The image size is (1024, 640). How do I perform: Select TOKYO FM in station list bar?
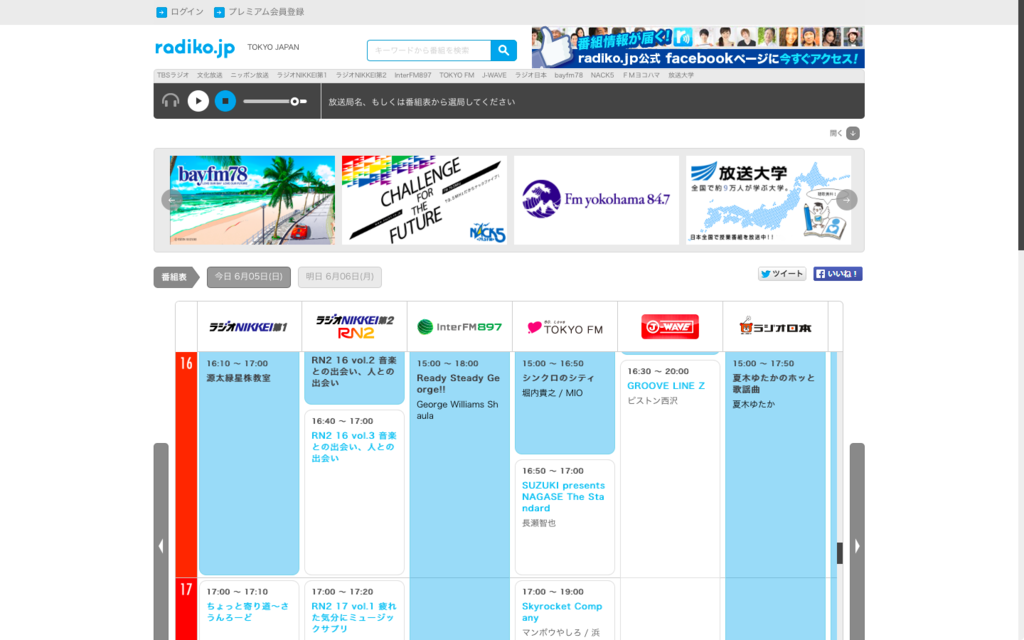456,75
